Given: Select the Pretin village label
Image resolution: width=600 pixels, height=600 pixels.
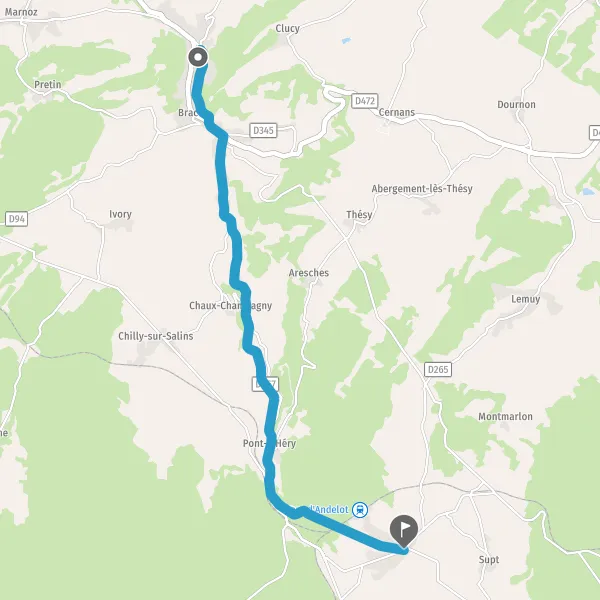Looking at the screenshot, I should pyautogui.click(x=48, y=85).
